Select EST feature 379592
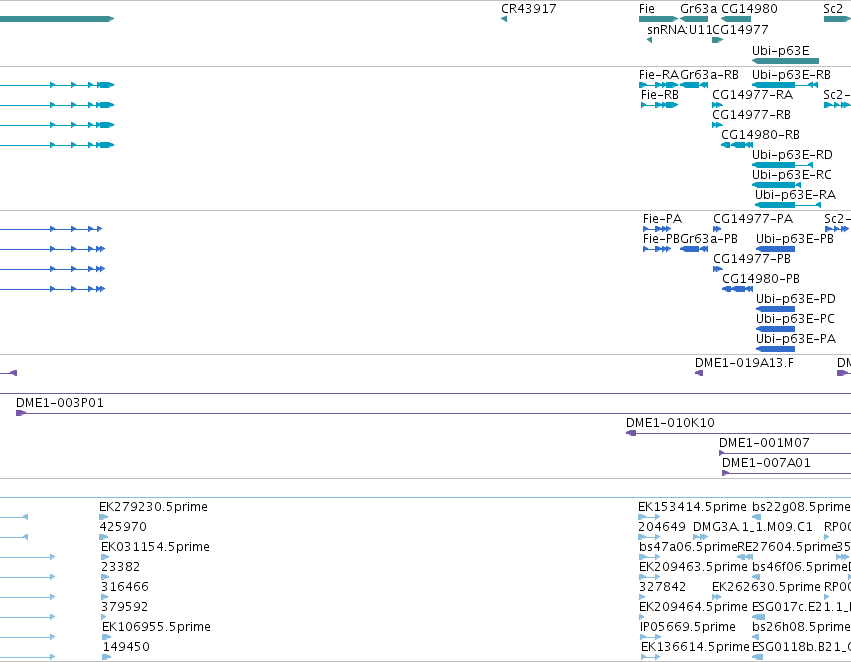 pos(104,617)
